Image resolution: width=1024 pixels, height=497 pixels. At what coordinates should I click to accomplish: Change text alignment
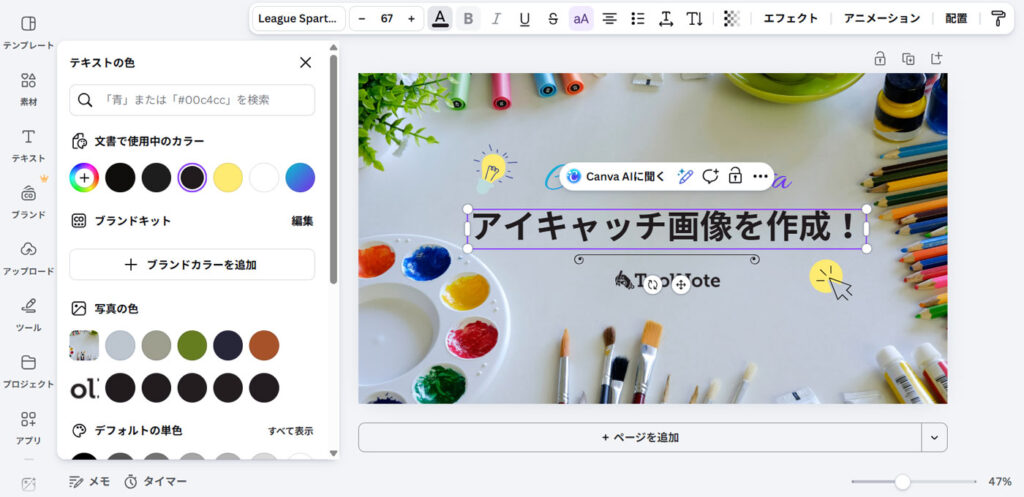click(609, 18)
